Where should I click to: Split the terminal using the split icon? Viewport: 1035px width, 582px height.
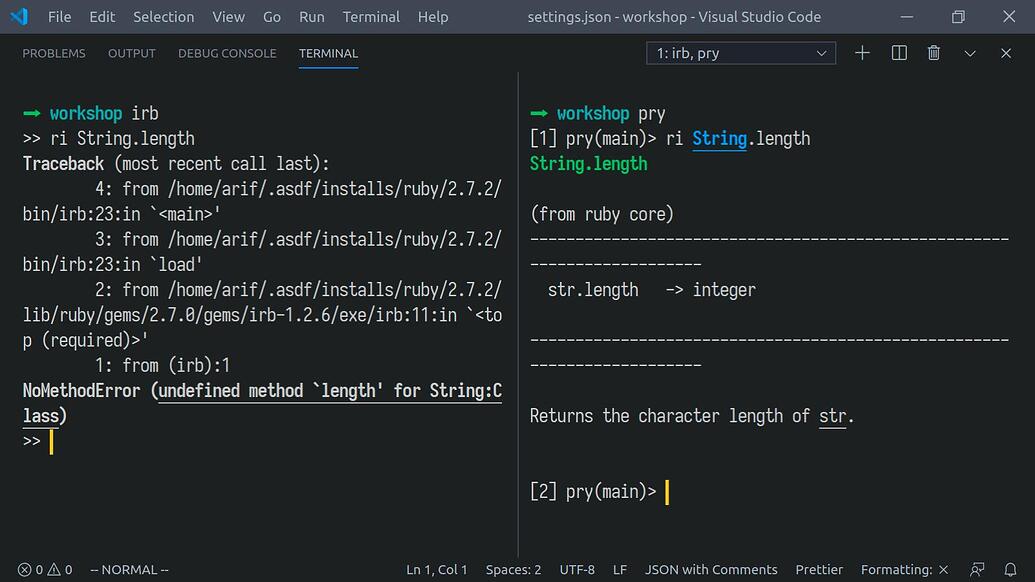click(x=898, y=53)
